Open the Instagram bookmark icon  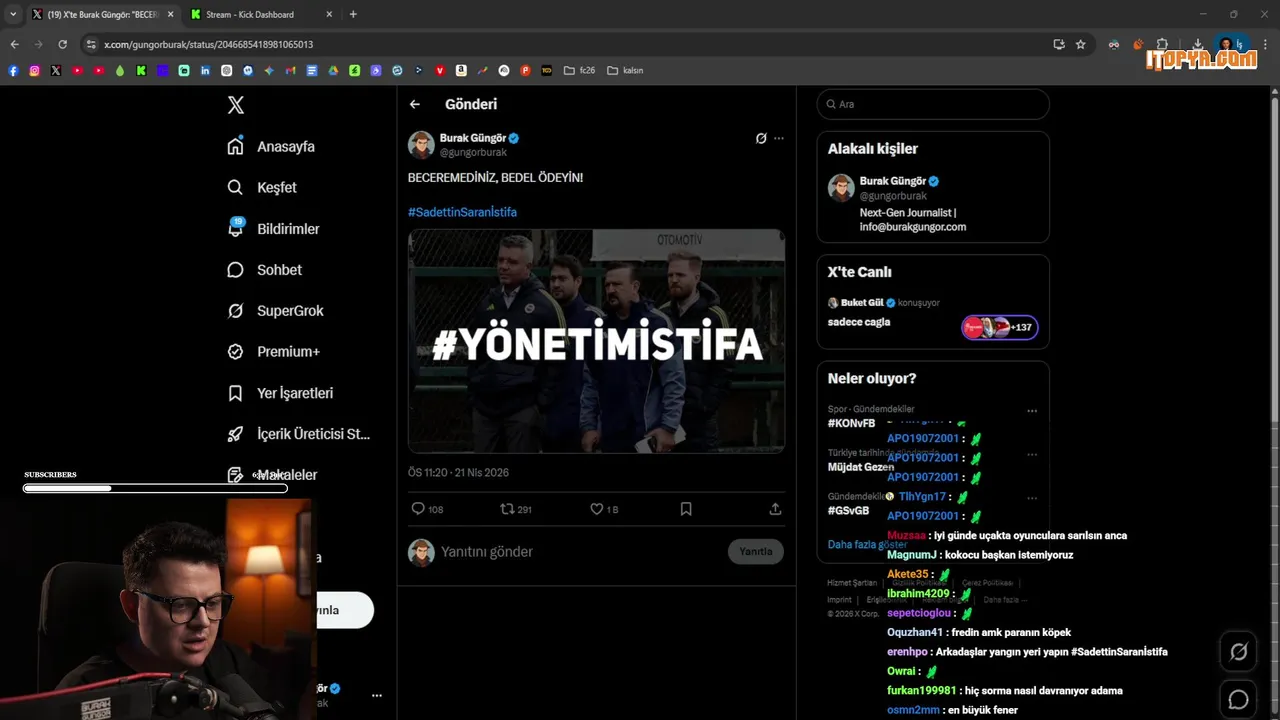click(34, 71)
